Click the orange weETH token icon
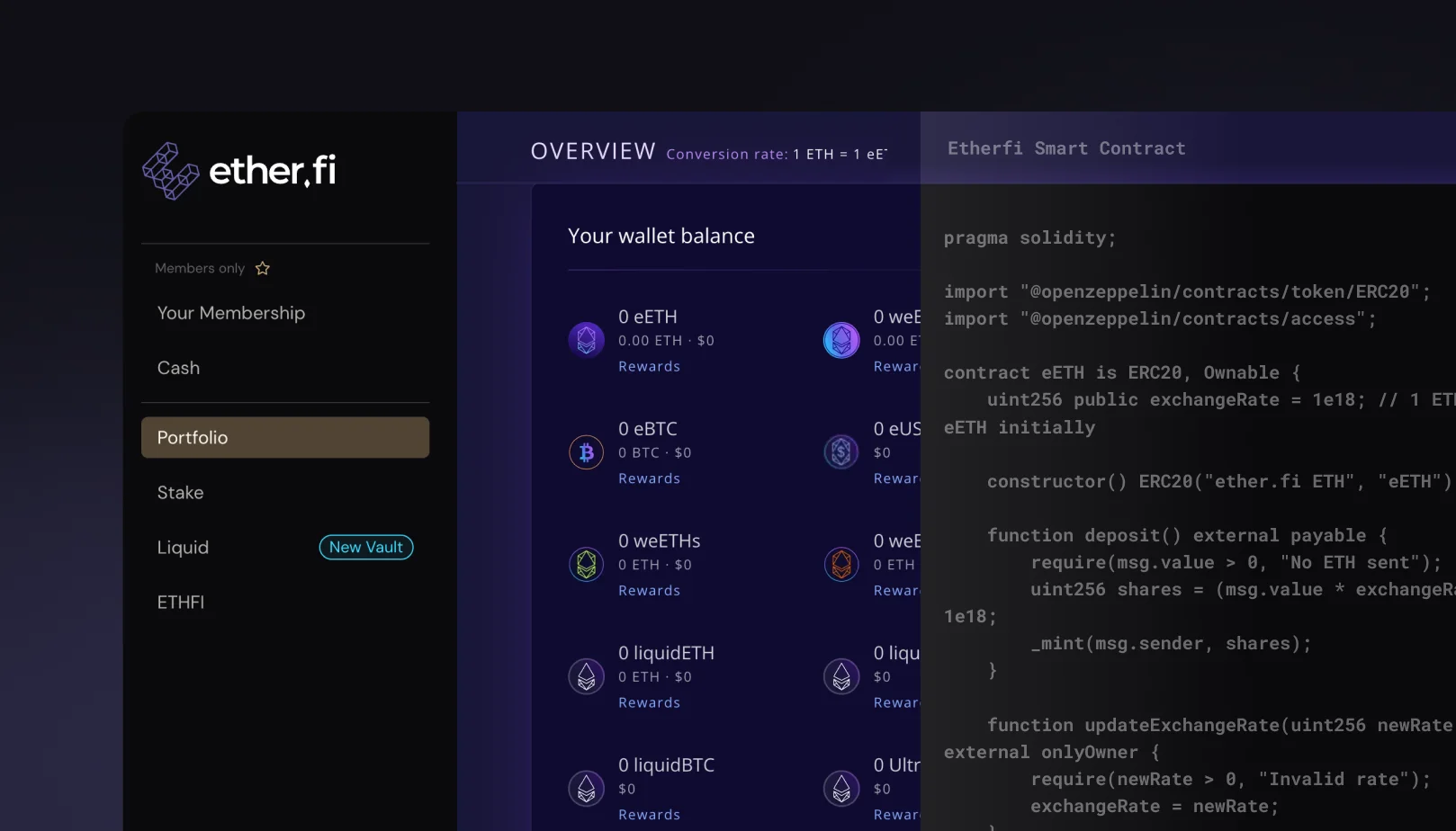 point(841,564)
